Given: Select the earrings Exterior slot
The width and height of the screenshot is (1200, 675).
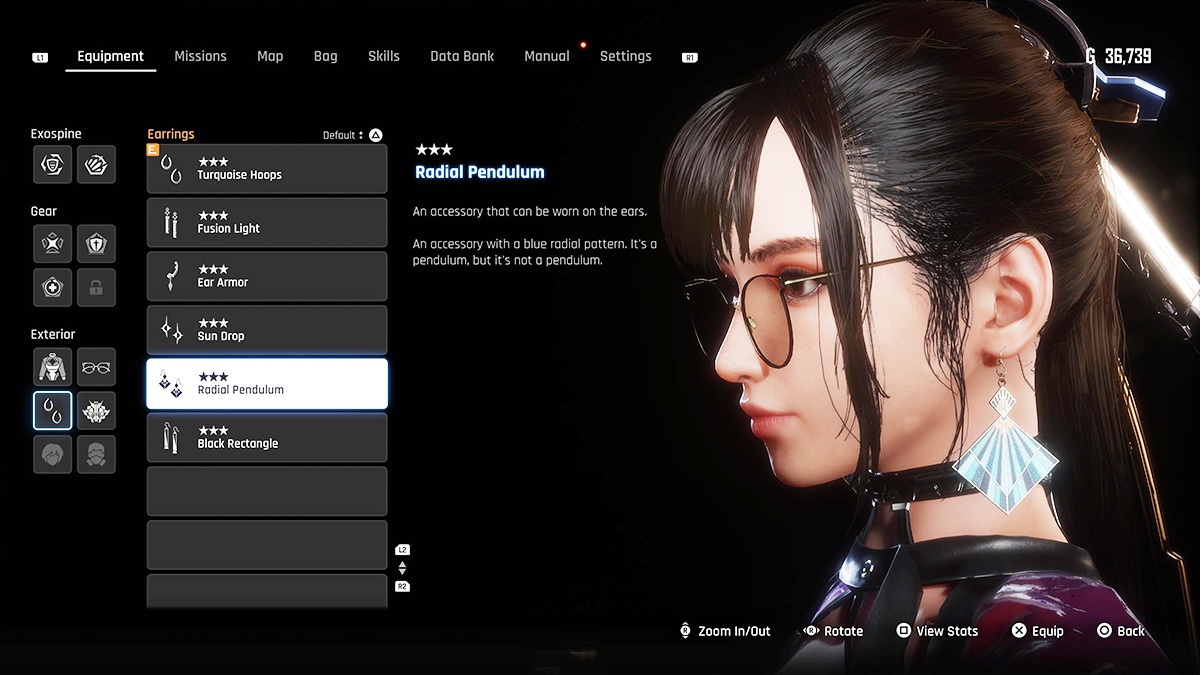Looking at the screenshot, I should pyautogui.click(x=52, y=411).
